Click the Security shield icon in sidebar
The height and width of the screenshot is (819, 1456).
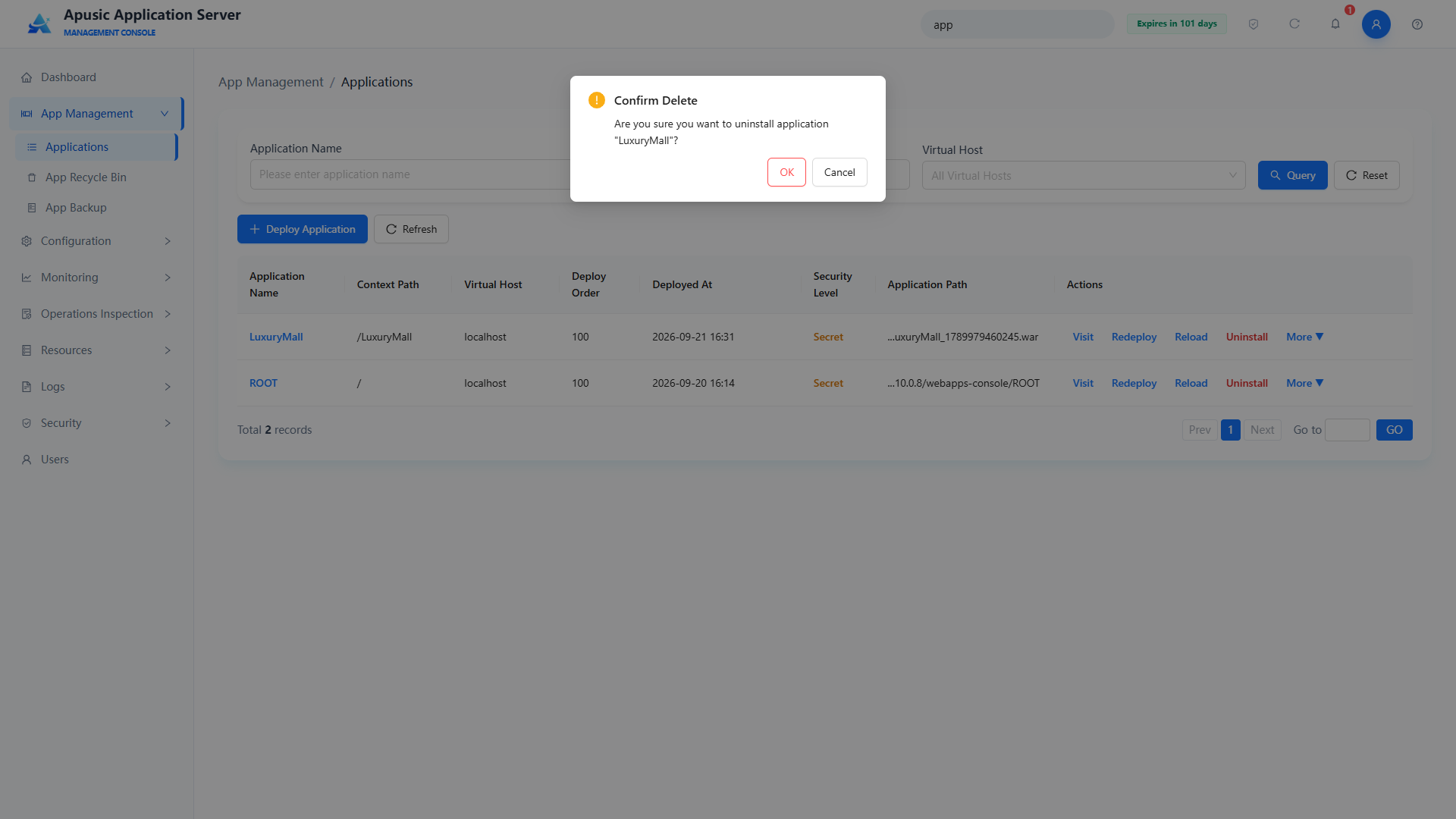tap(27, 423)
